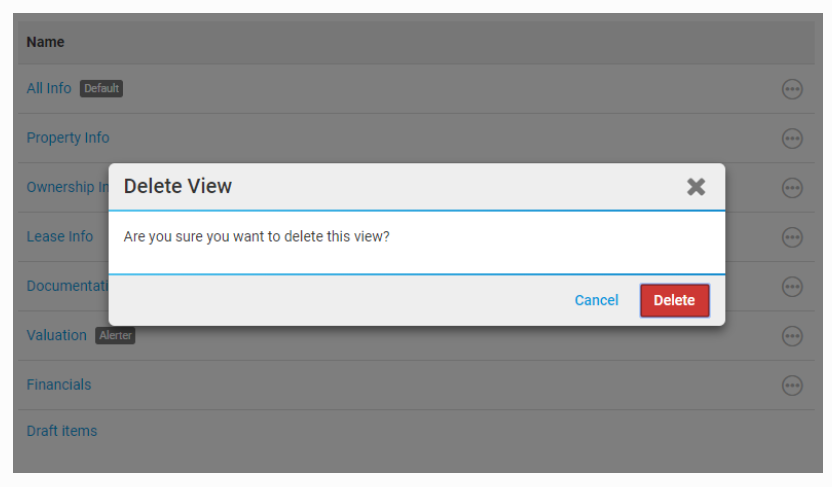Open the ellipsis menu for Lease Info

(792, 237)
